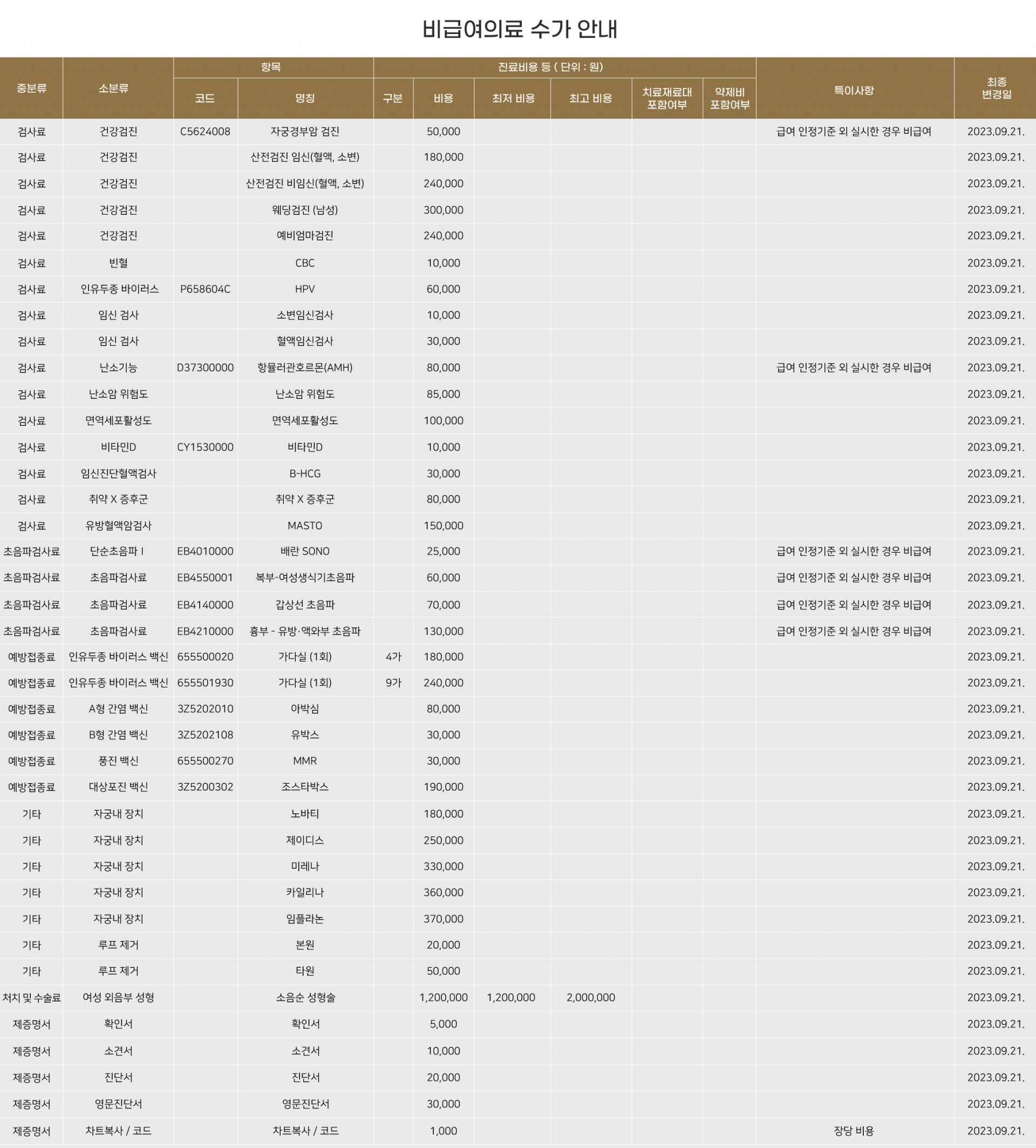Click the 85,000 cost of 난소암 위험도
This screenshot has width=1036, height=1148.
pos(444,394)
